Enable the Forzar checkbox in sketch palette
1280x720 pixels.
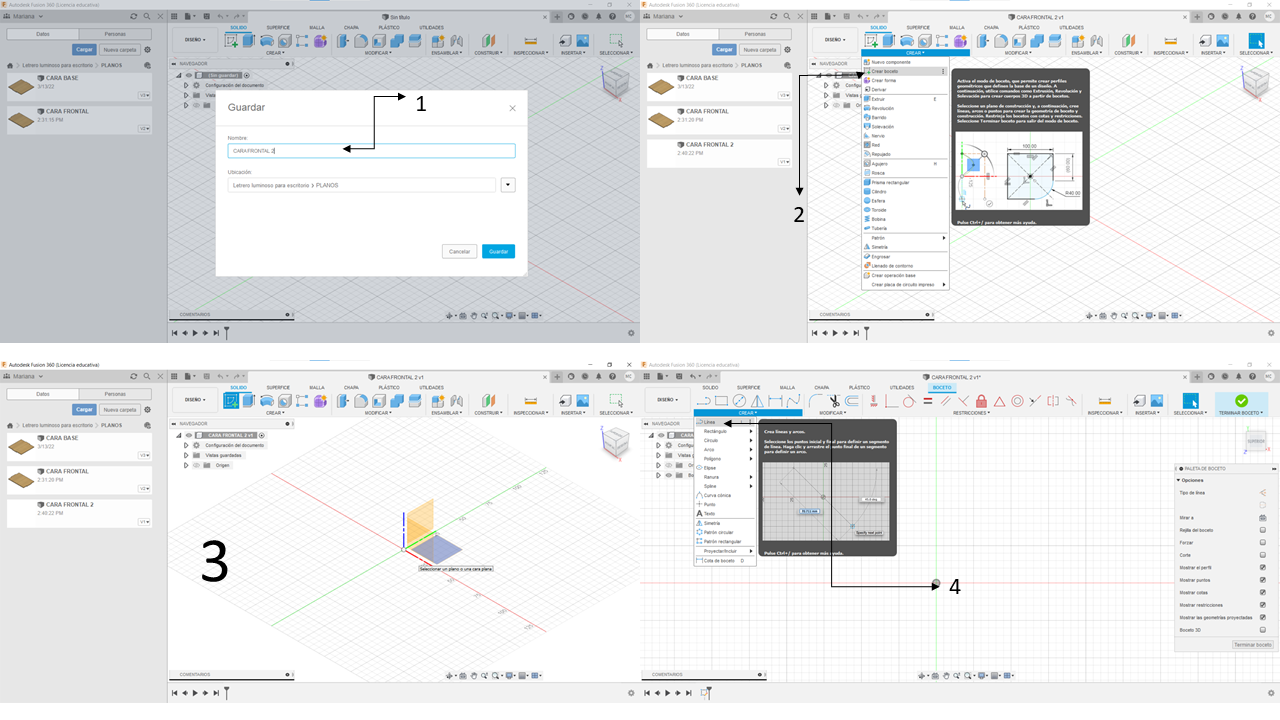coord(1263,542)
